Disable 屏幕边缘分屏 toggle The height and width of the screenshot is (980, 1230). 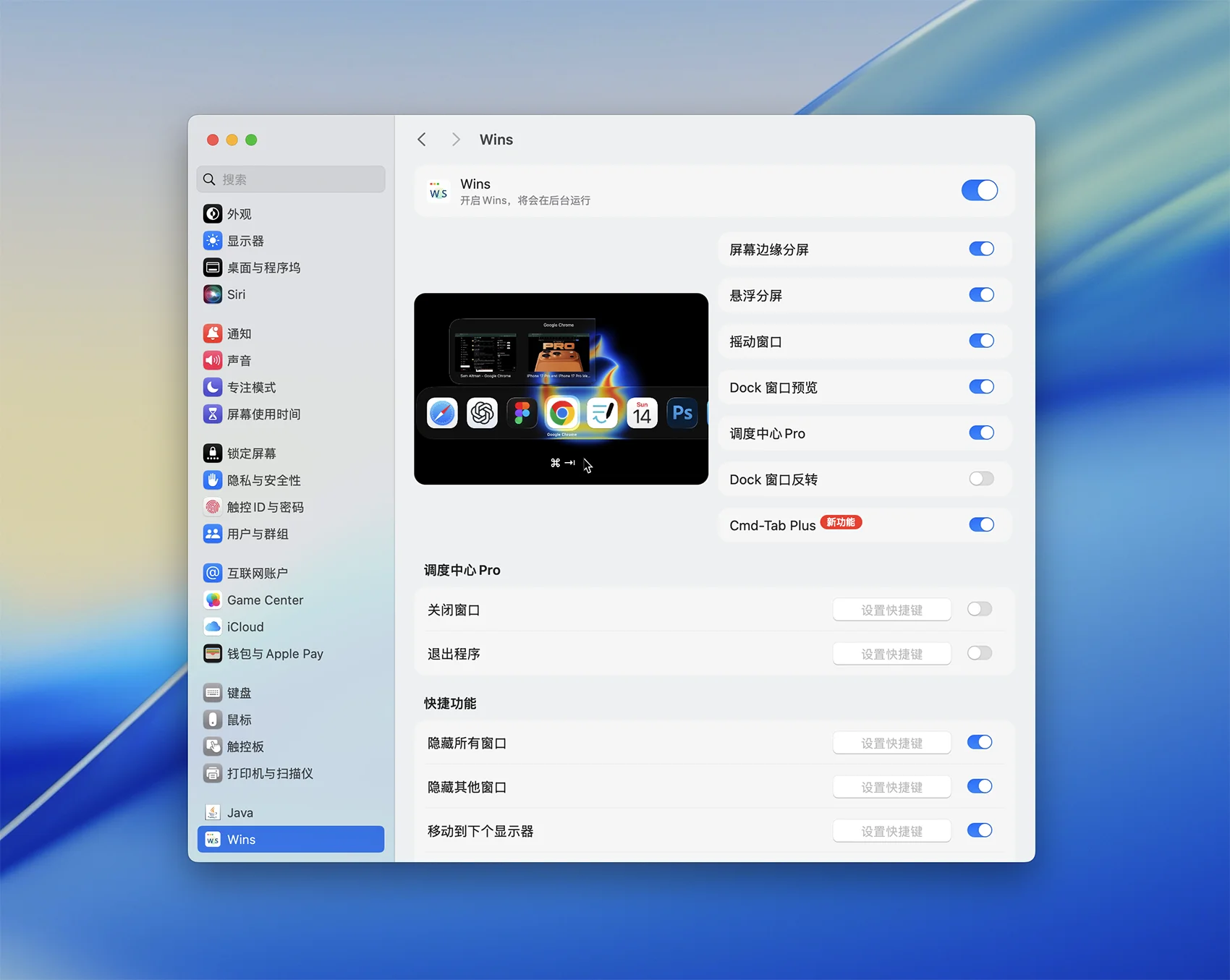[981, 249]
